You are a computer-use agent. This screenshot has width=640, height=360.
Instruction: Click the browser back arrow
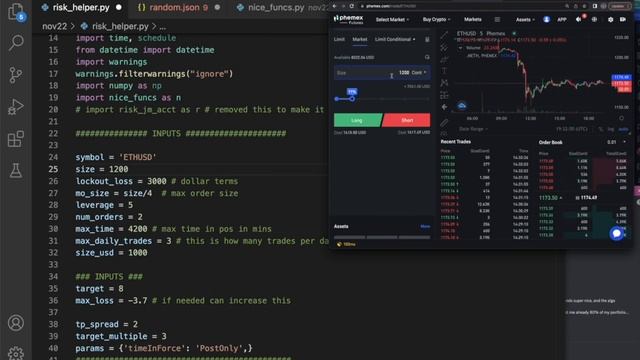pos(334,6)
